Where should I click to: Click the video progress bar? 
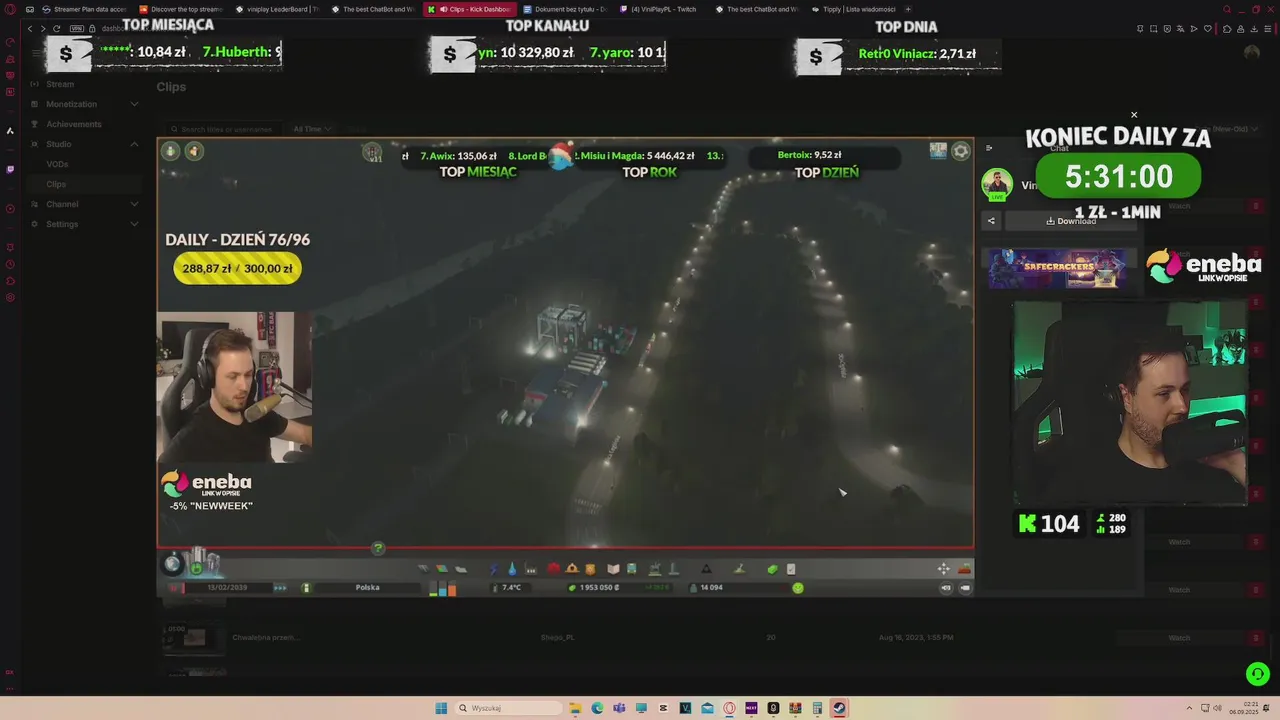click(x=565, y=548)
